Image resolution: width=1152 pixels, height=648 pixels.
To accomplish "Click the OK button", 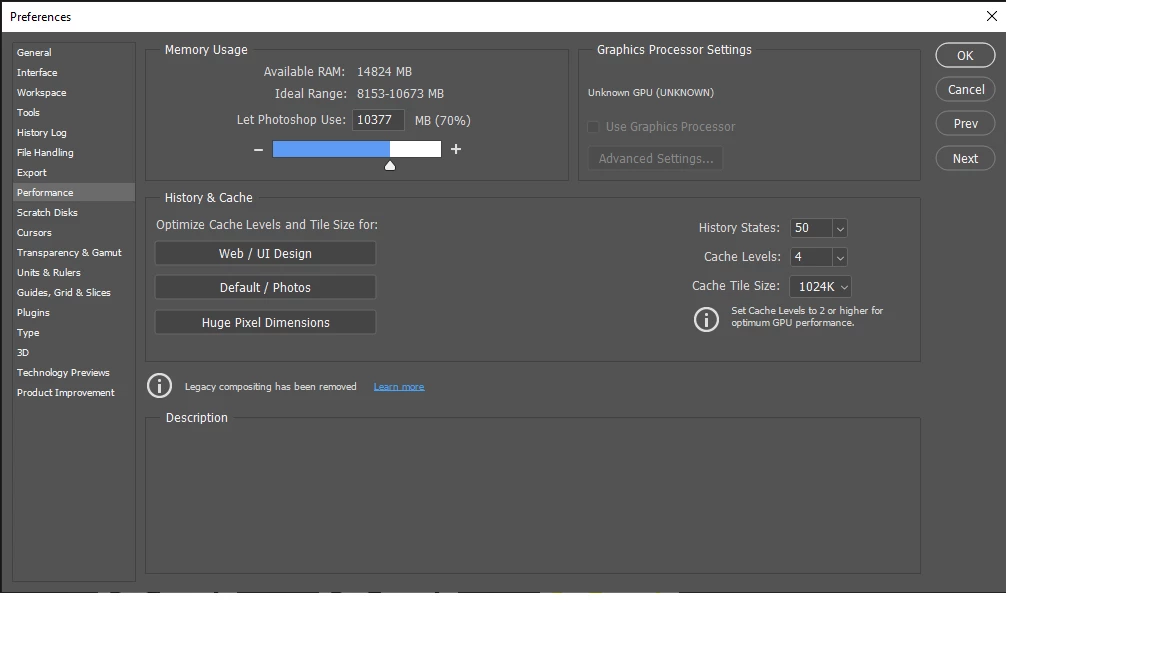I will click(x=965, y=55).
